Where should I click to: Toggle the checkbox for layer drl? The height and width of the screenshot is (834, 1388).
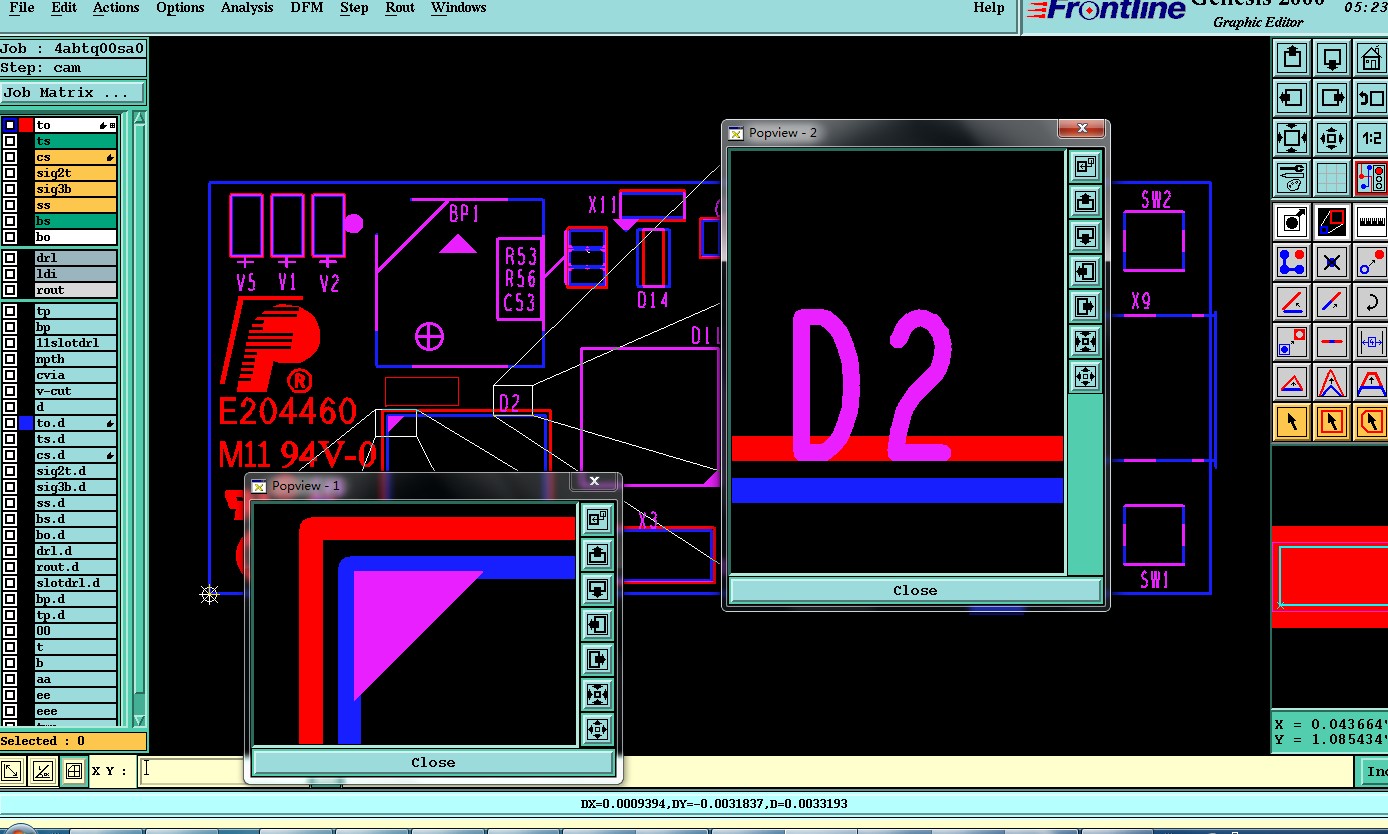tap(10, 258)
